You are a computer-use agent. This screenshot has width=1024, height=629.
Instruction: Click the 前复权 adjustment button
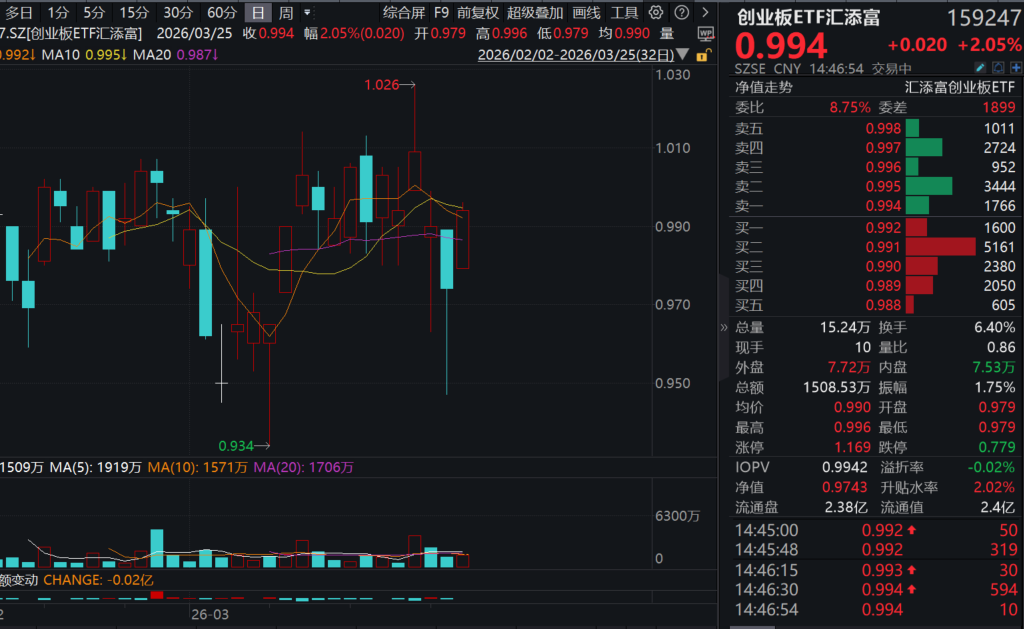[478, 13]
